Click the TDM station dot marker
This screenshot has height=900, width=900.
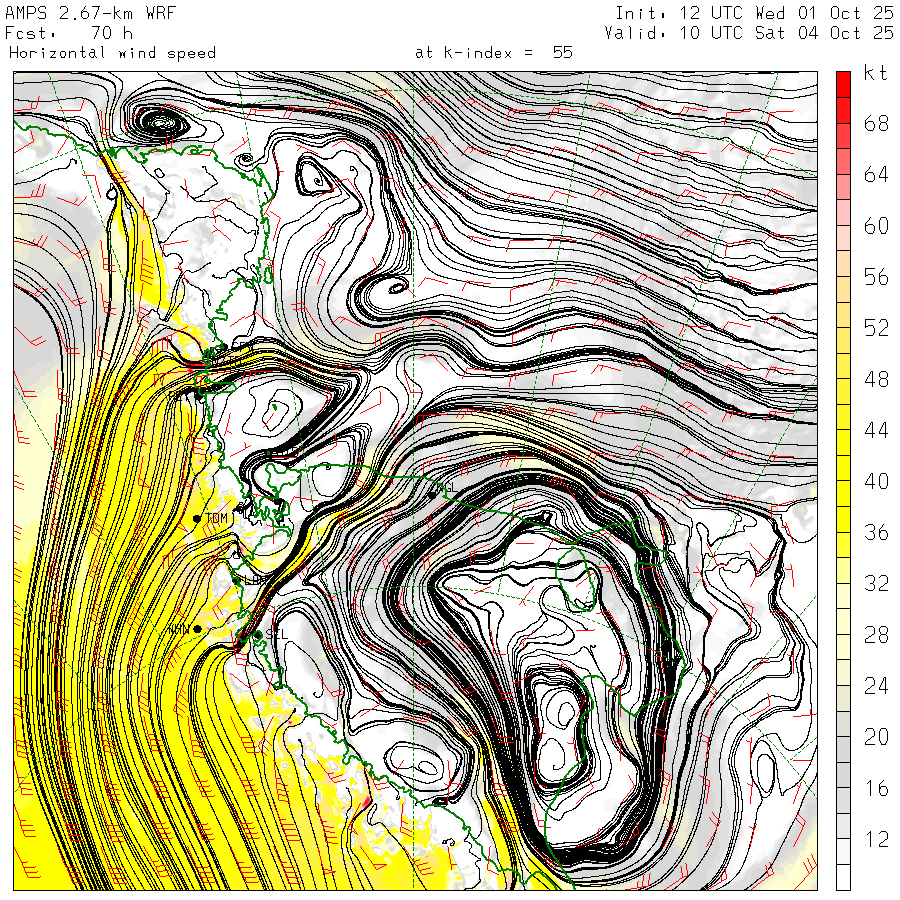pyautogui.click(x=197, y=518)
